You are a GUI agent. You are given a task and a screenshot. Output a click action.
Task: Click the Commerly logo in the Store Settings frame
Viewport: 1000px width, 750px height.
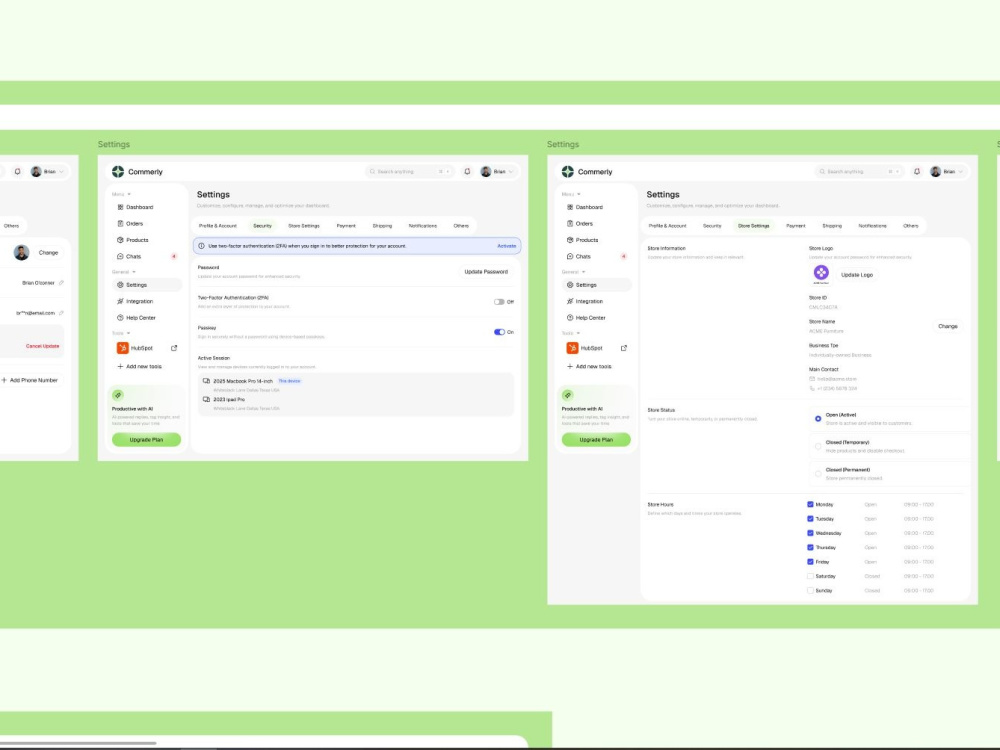[x=568, y=172]
